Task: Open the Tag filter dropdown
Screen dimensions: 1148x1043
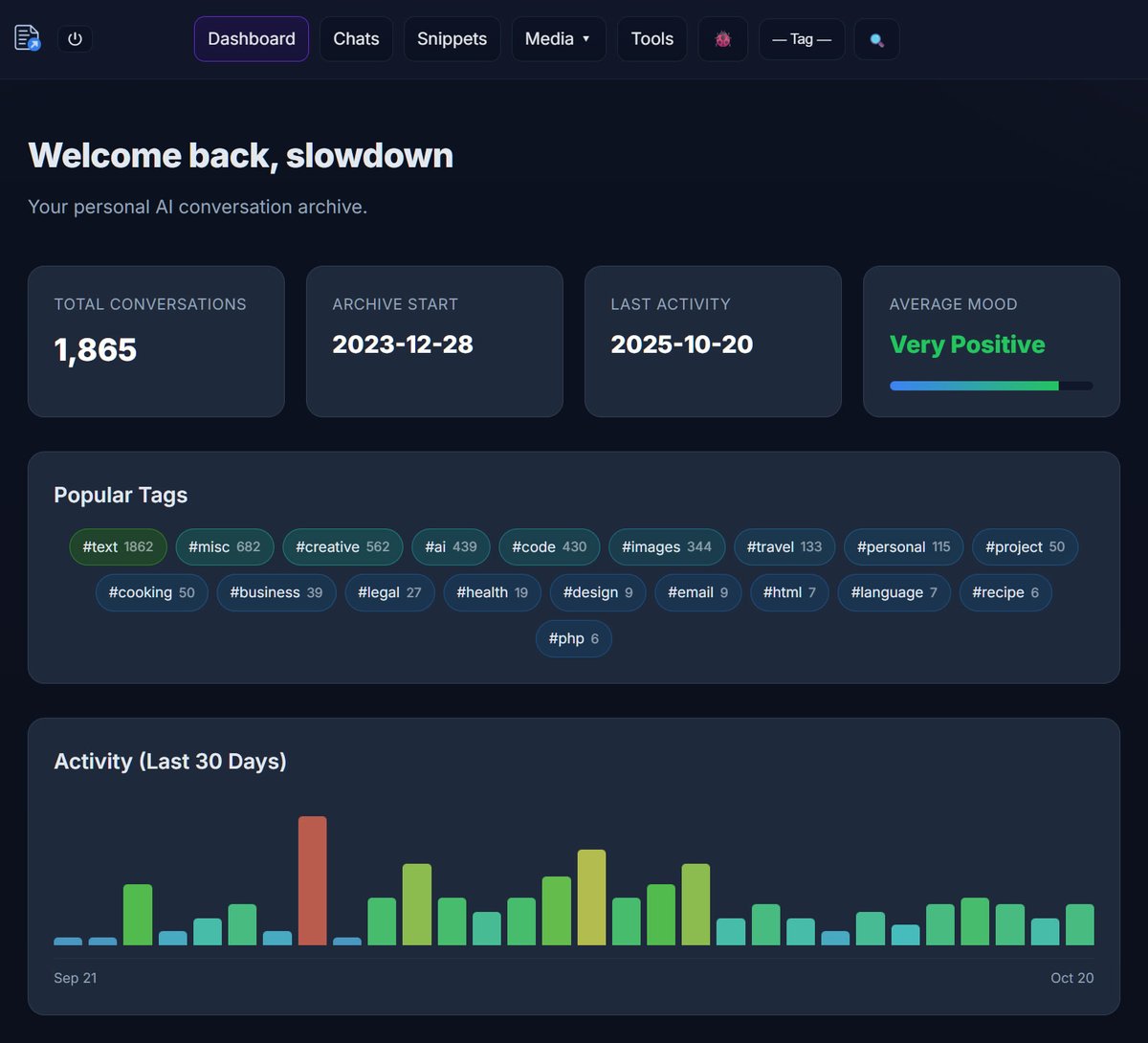Action: click(x=802, y=39)
